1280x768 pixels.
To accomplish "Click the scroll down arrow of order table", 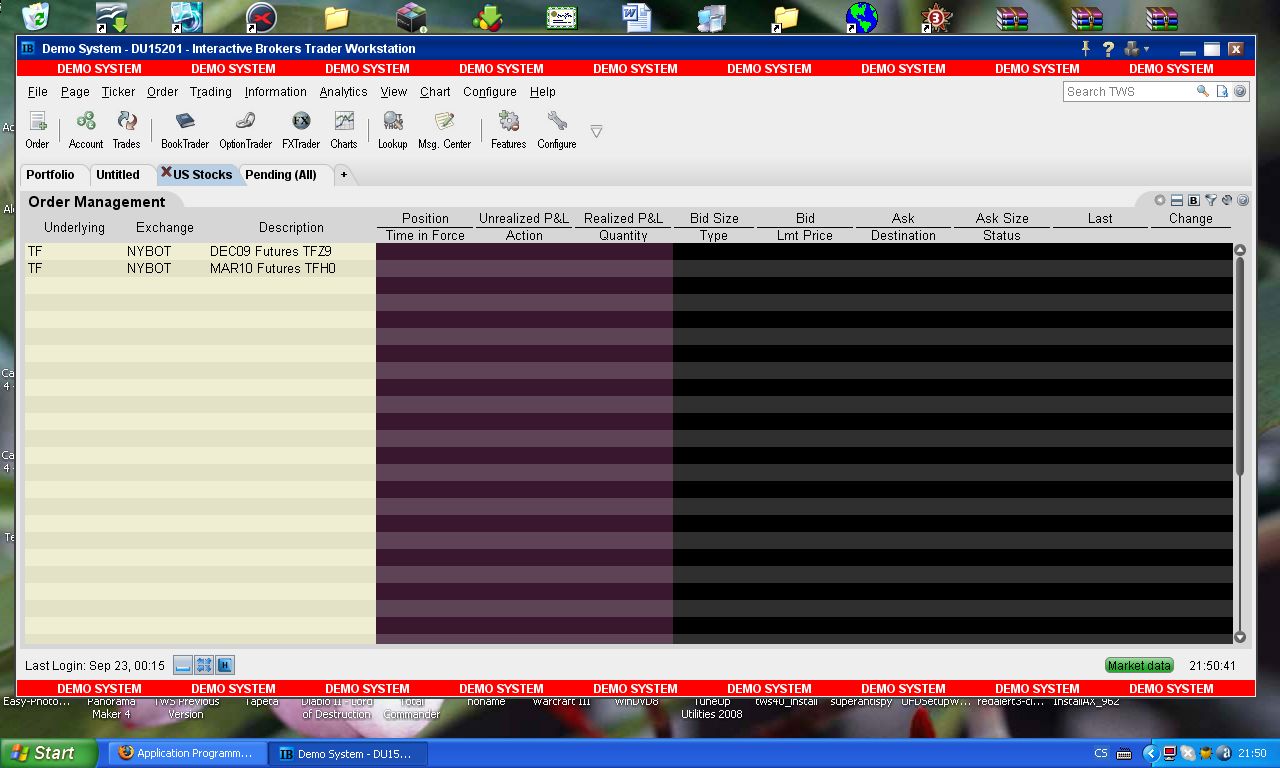I will (1240, 637).
